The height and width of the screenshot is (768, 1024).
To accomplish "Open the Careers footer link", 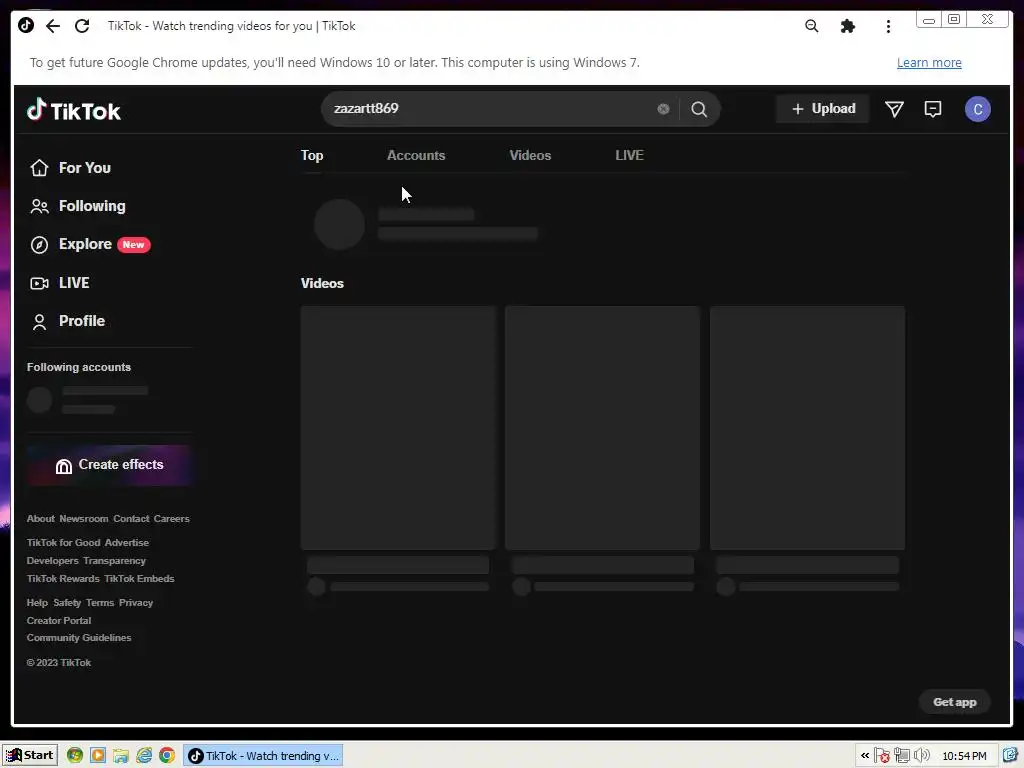I will tap(172, 519).
